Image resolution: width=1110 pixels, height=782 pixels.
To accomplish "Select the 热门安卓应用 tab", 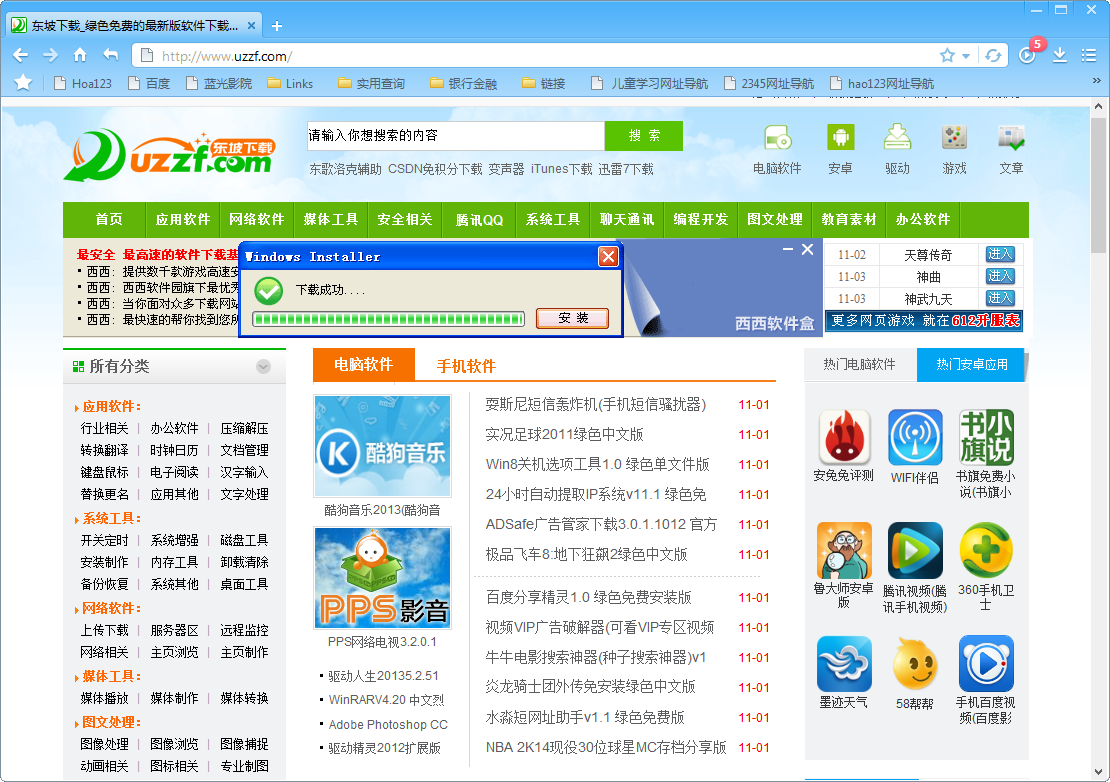I will click(x=971, y=364).
